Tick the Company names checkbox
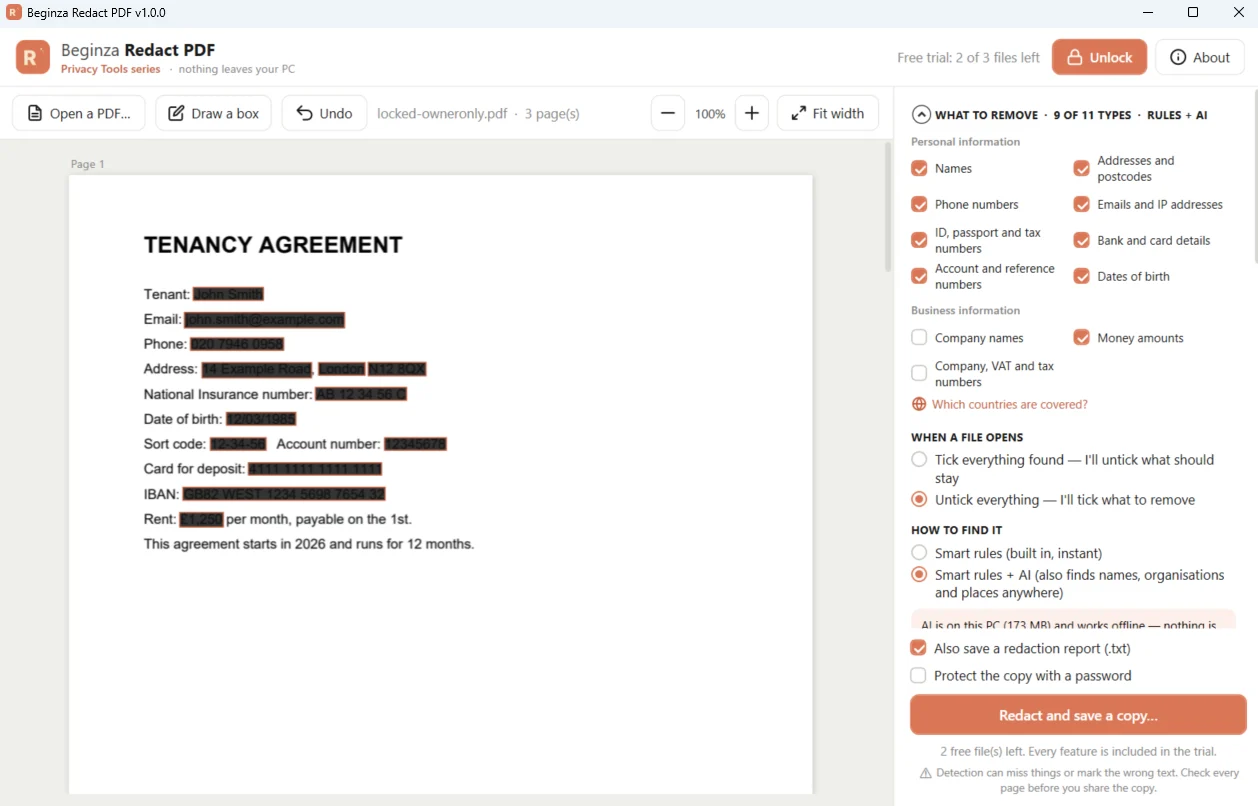 click(919, 338)
